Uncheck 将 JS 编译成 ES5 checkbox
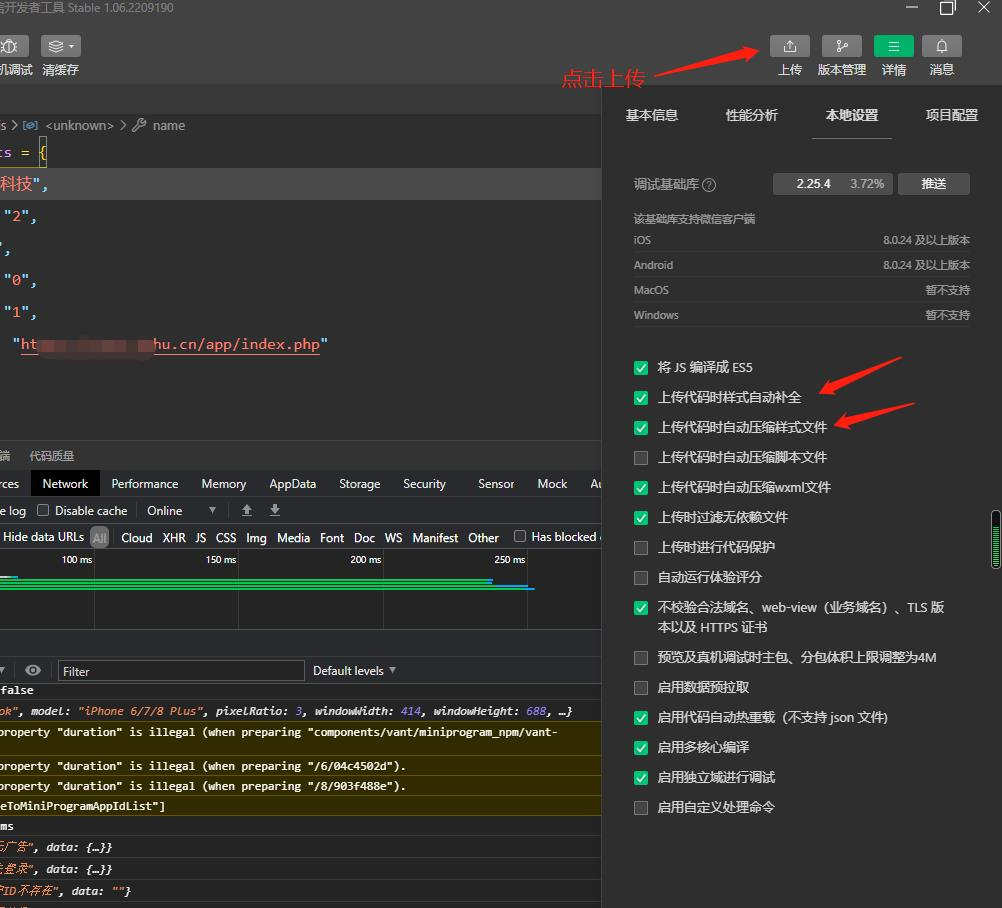 (641, 367)
